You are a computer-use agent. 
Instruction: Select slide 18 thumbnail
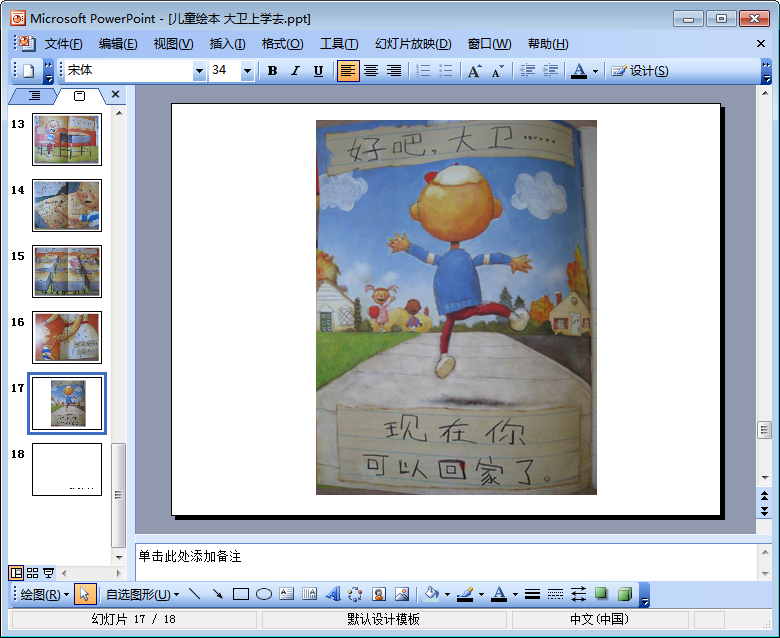pyautogui.click(x=67, y=469)
